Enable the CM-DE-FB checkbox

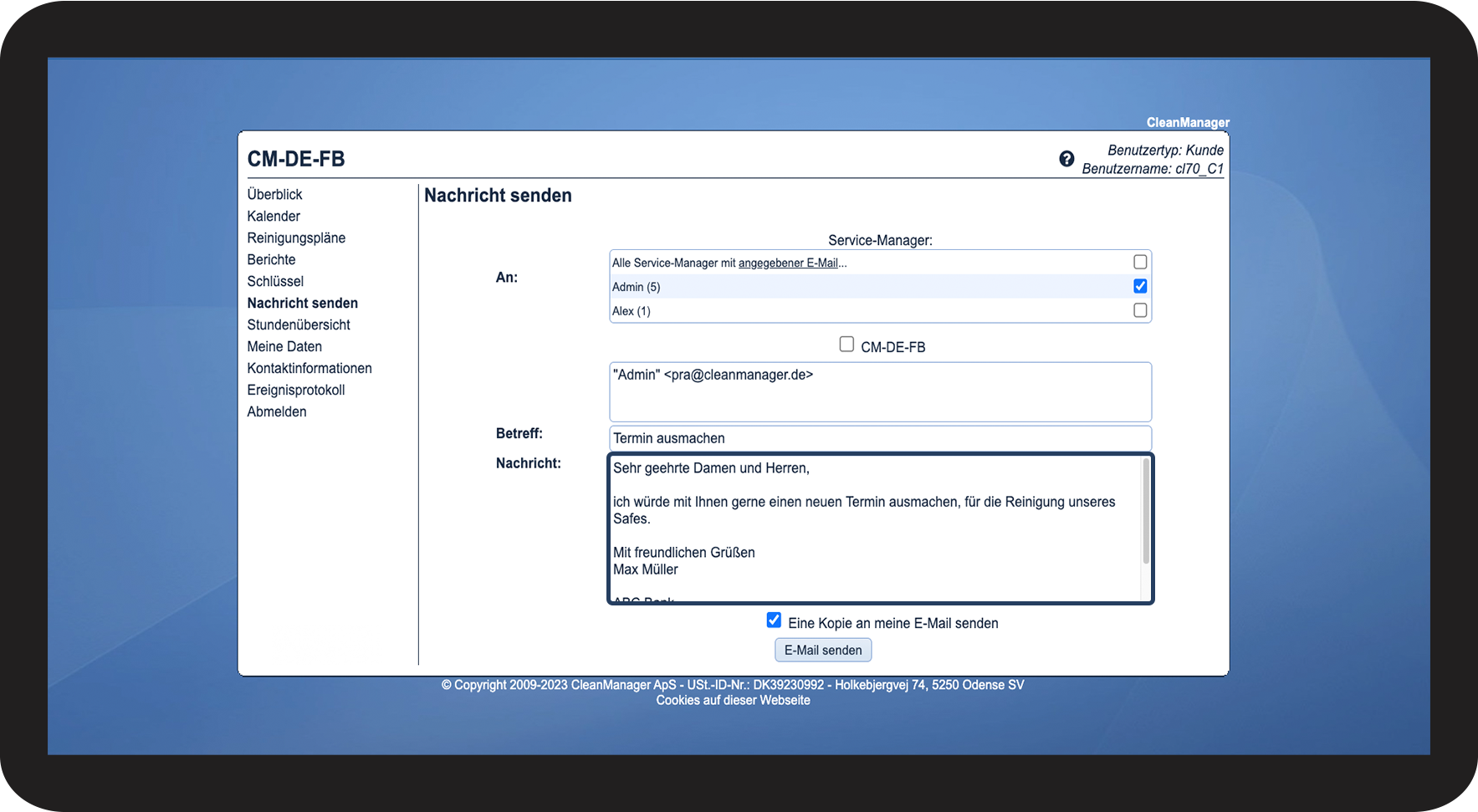click(846, 345)
